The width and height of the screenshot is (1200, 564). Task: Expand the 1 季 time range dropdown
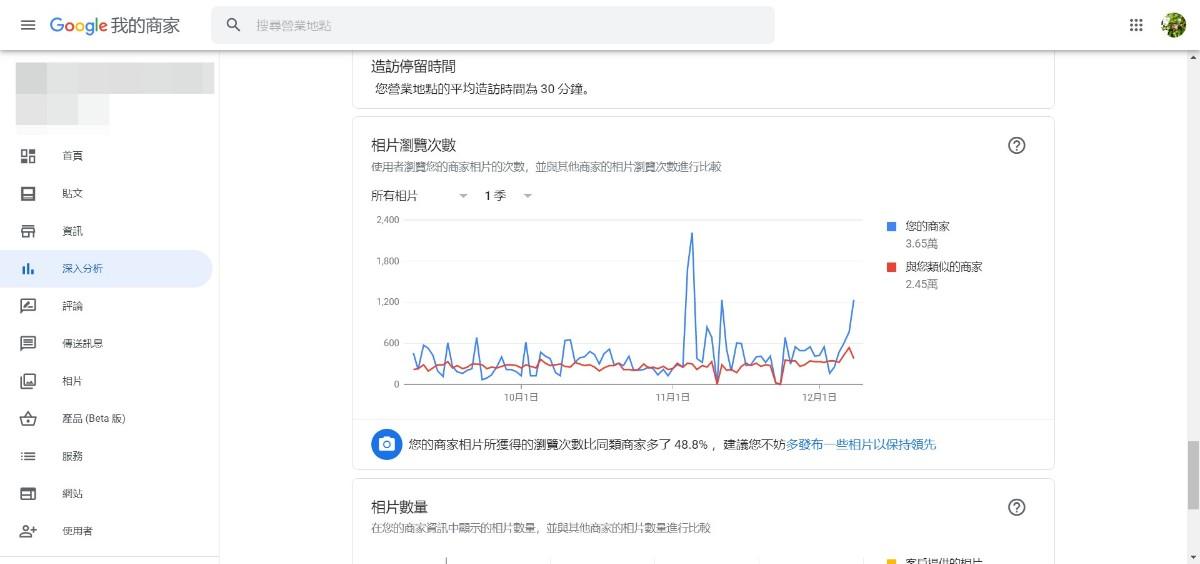508,196
